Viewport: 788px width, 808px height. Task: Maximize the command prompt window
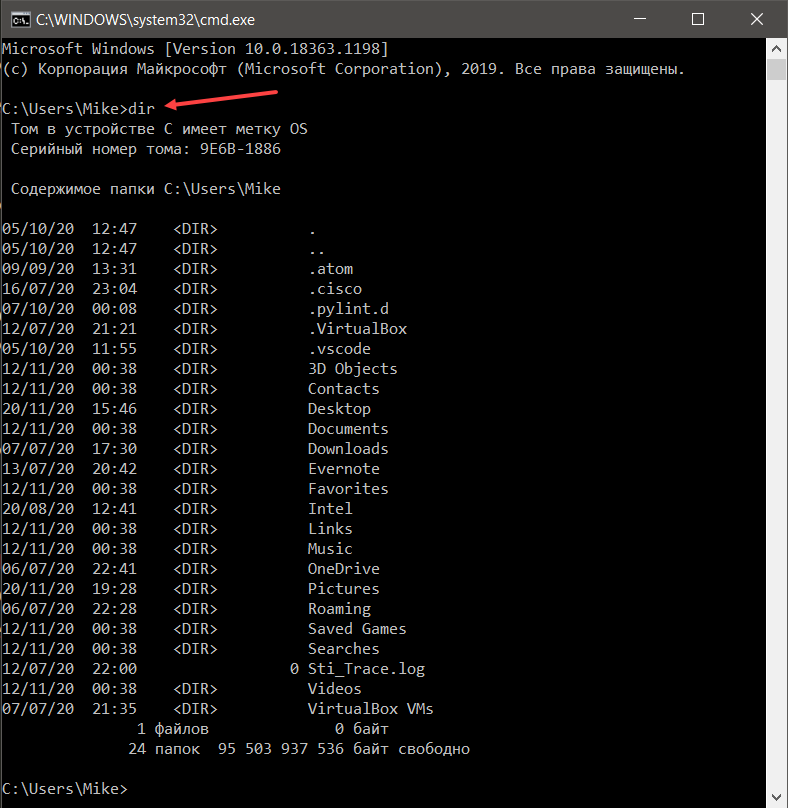(698, 19)
